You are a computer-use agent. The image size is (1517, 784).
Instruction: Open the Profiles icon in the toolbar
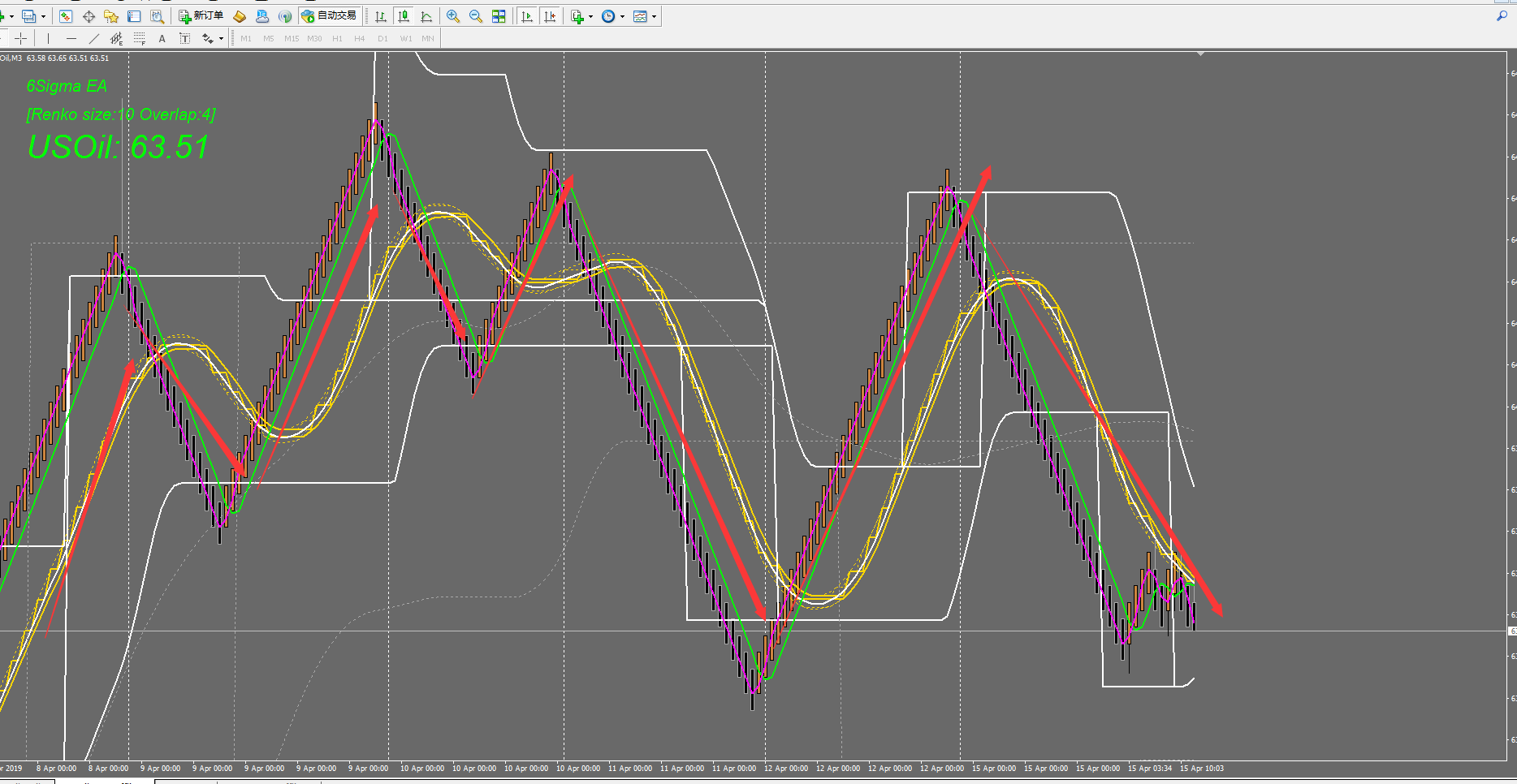[x=28, y=16]
